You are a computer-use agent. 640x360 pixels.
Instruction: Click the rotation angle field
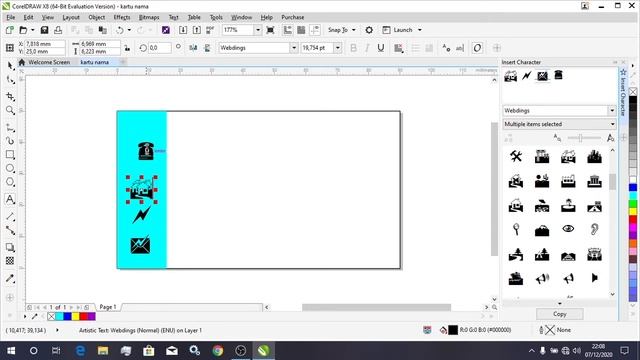point(159,48)
